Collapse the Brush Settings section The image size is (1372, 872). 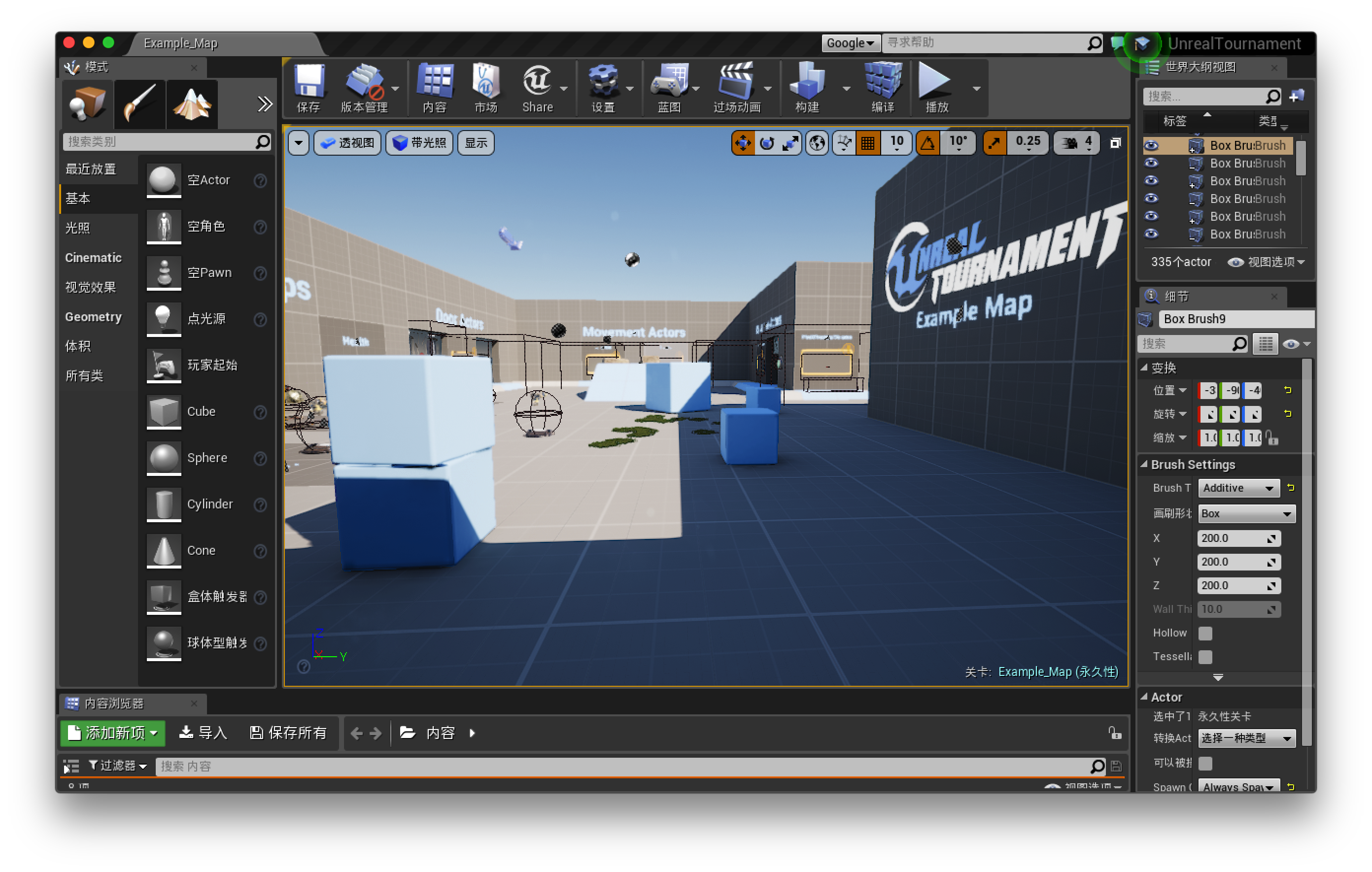coord(1144,464)
